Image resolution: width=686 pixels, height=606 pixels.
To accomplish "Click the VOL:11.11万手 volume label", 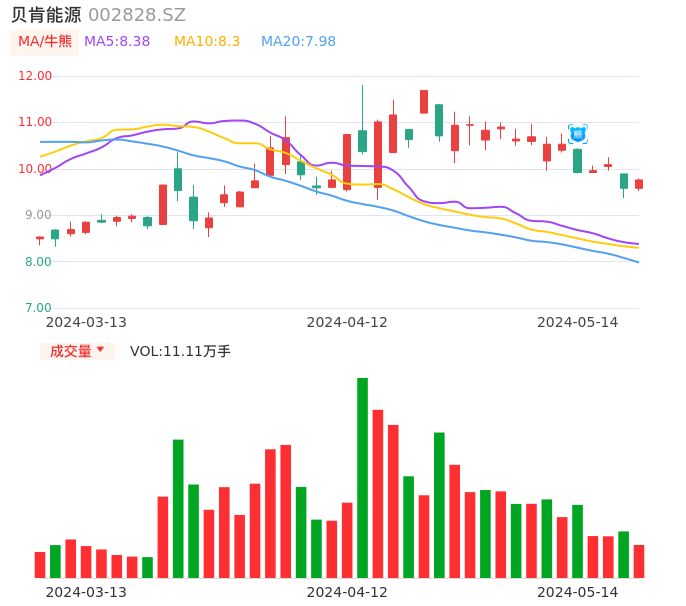I will tap(180, 351).
